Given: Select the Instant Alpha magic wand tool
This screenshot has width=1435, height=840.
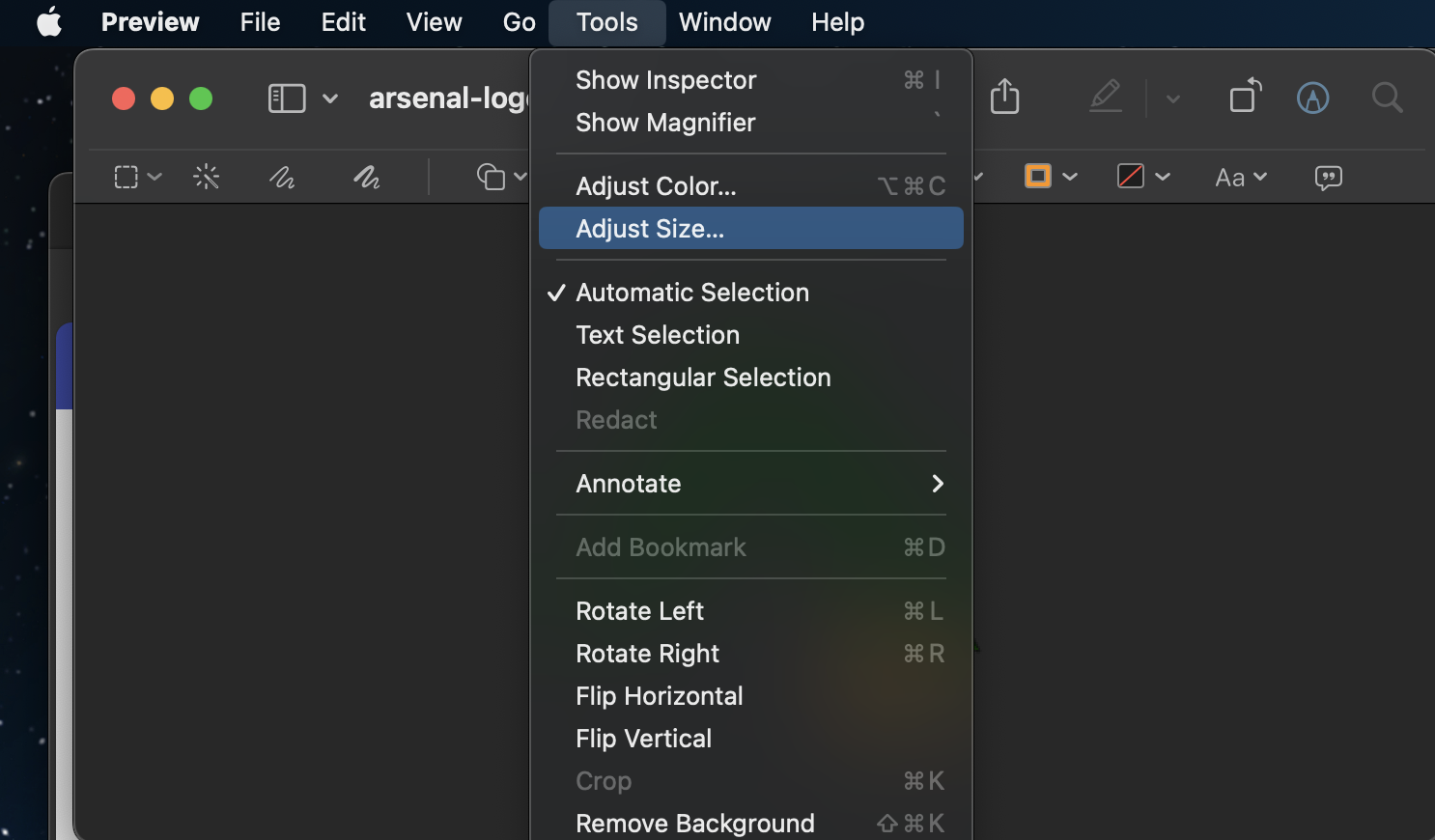Looking at the screenshot, I should pyautogui.click(x=207, y=177).
